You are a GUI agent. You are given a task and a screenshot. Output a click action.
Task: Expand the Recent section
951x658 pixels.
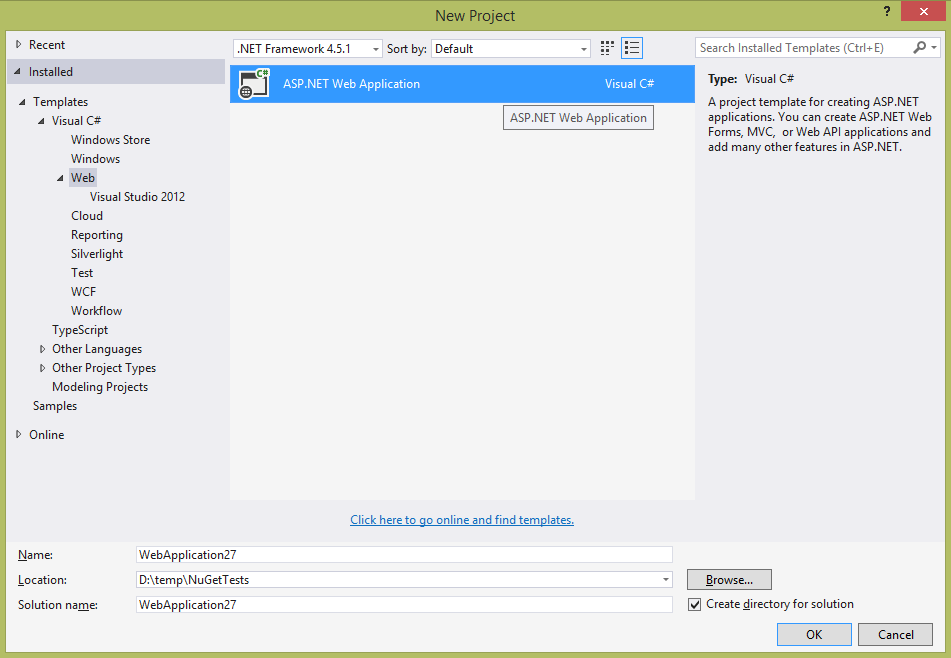tap(18, 44)
